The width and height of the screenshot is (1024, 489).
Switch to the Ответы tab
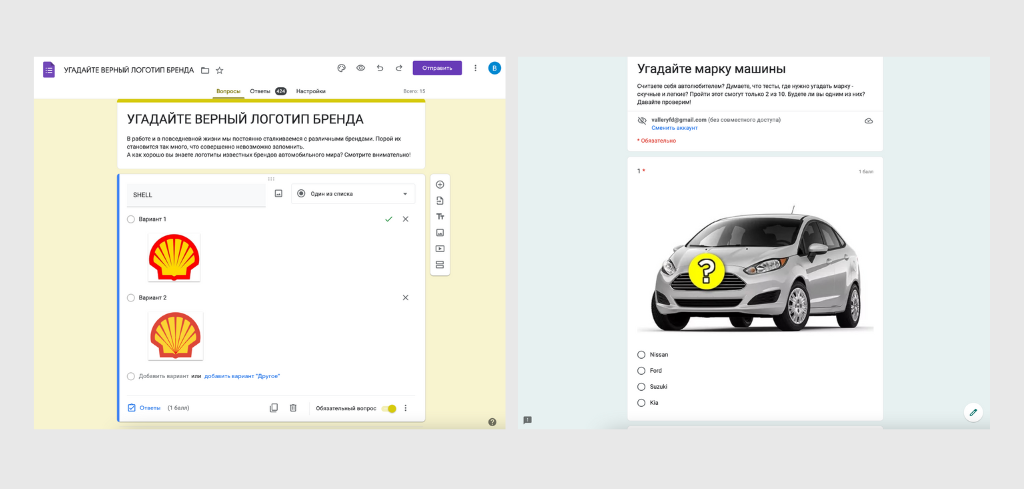[x=268, y=91]
